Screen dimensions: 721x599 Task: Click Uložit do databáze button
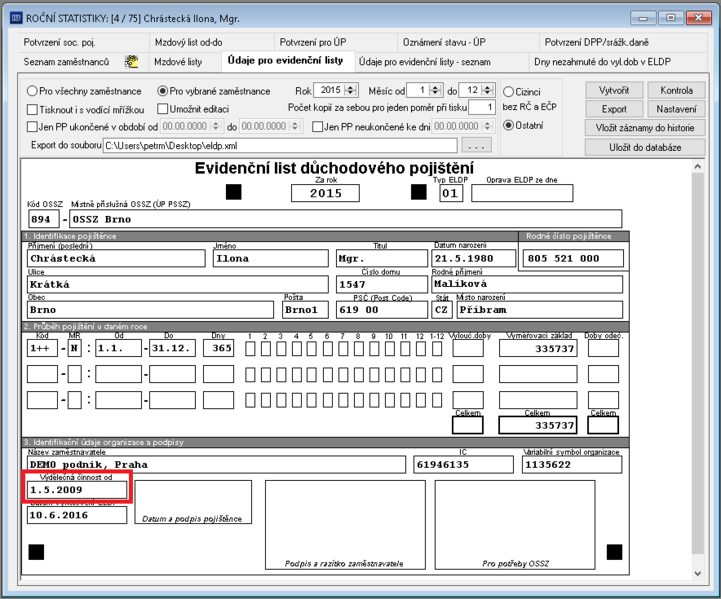(645, 147)
